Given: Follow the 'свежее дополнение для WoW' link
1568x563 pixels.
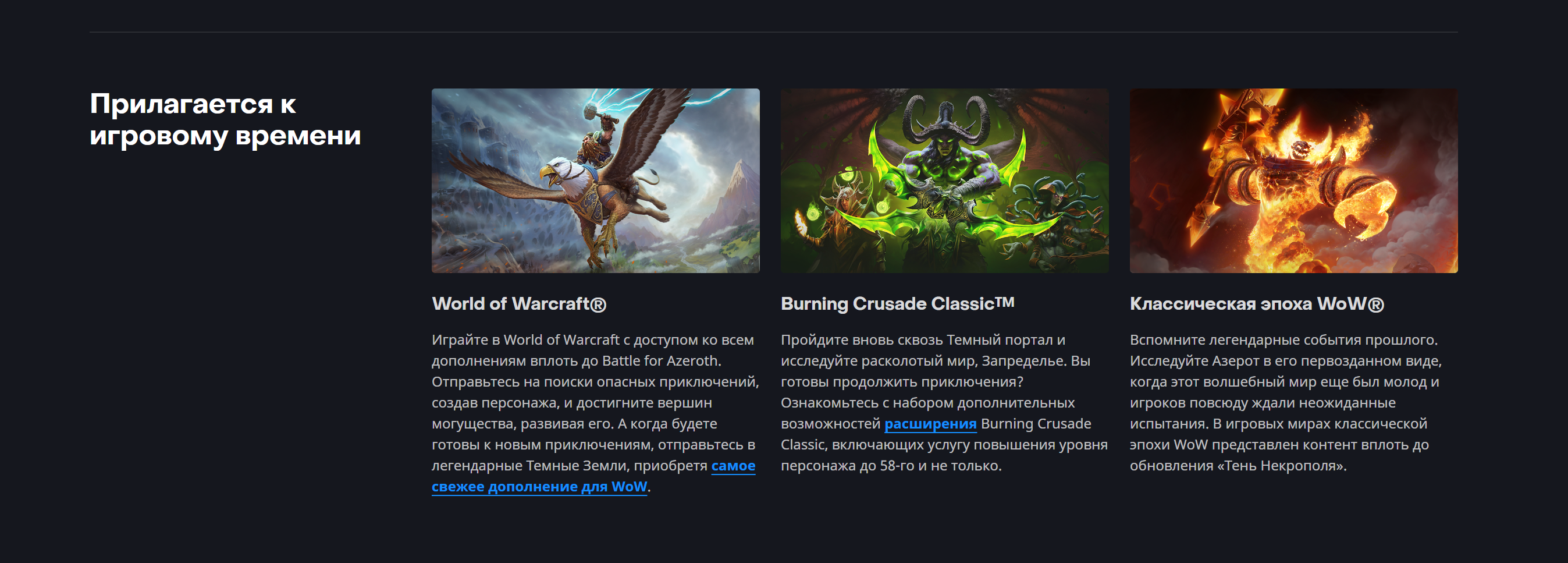Looking at the screenshot, I should pyautogui.click(x=539, y=486).
